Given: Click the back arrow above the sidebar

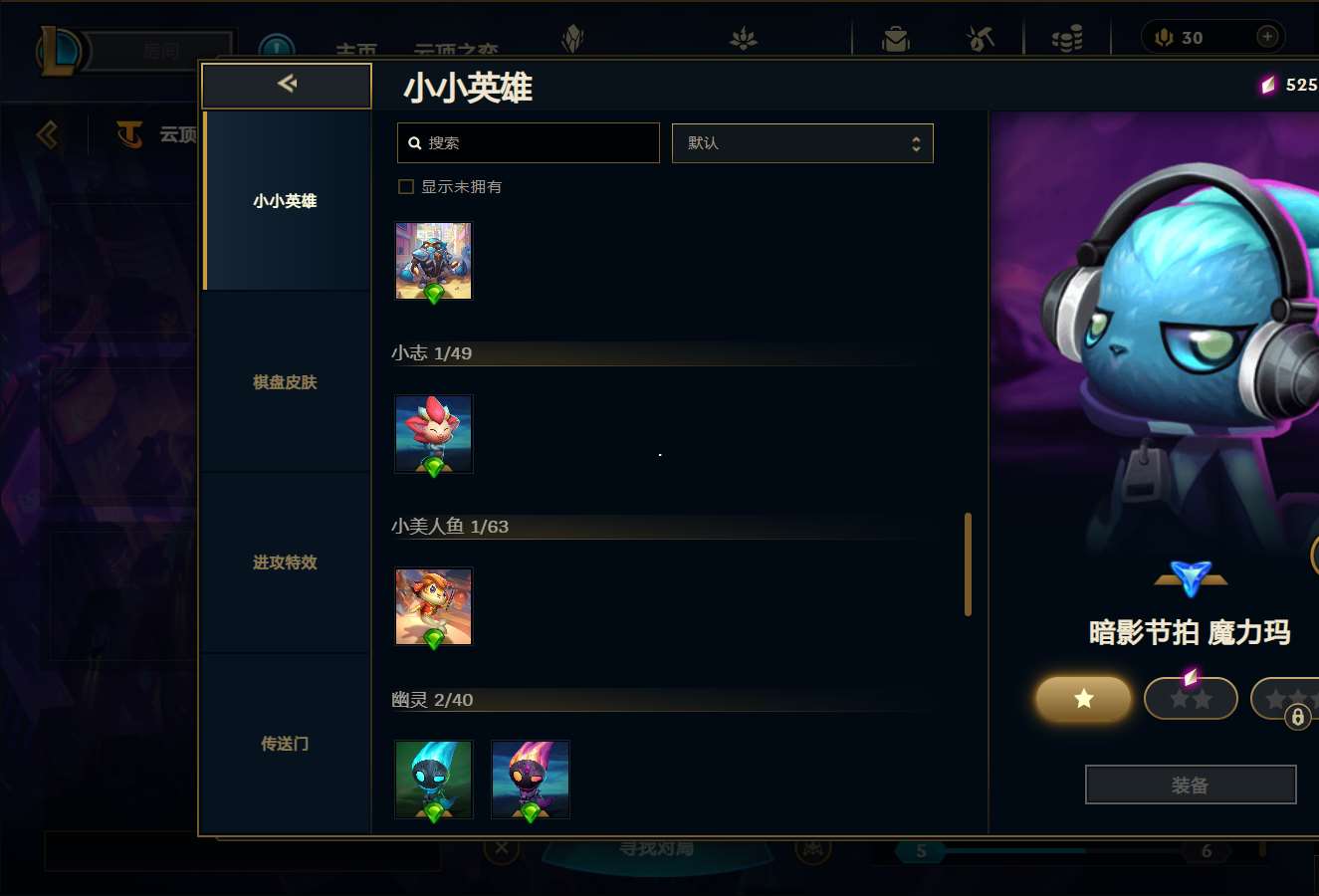Looking at the screenshot, I should tap(287, 85).
